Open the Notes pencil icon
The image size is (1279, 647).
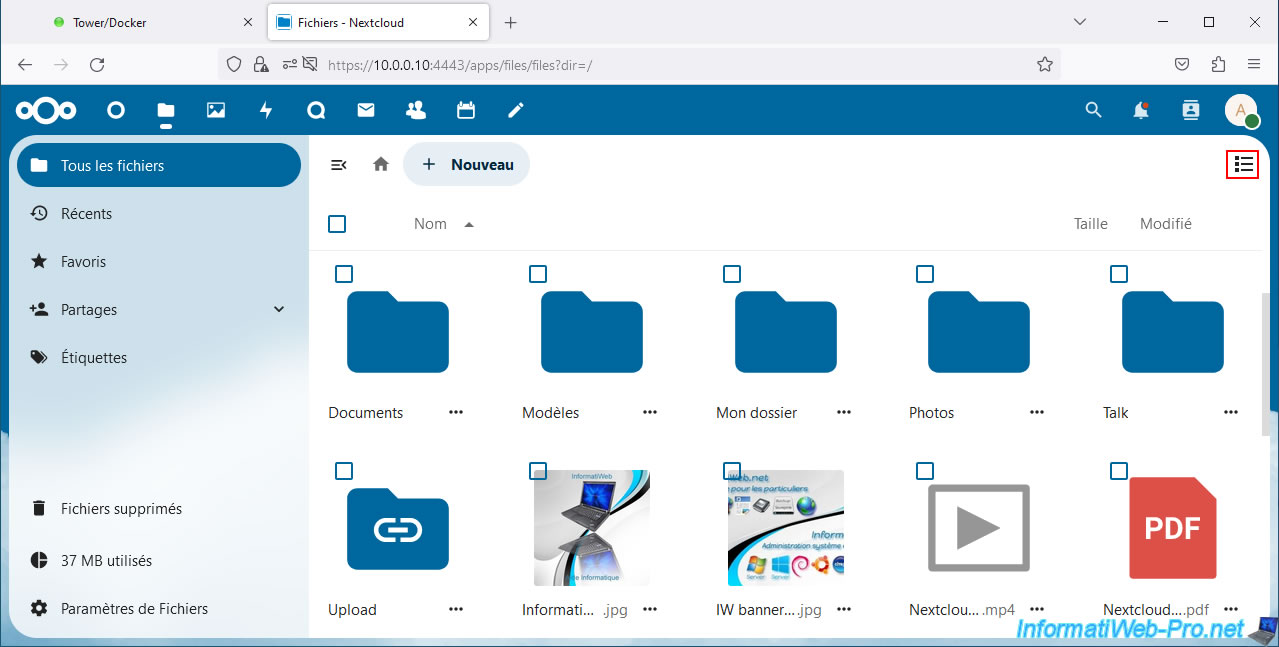tap(516, 110)
